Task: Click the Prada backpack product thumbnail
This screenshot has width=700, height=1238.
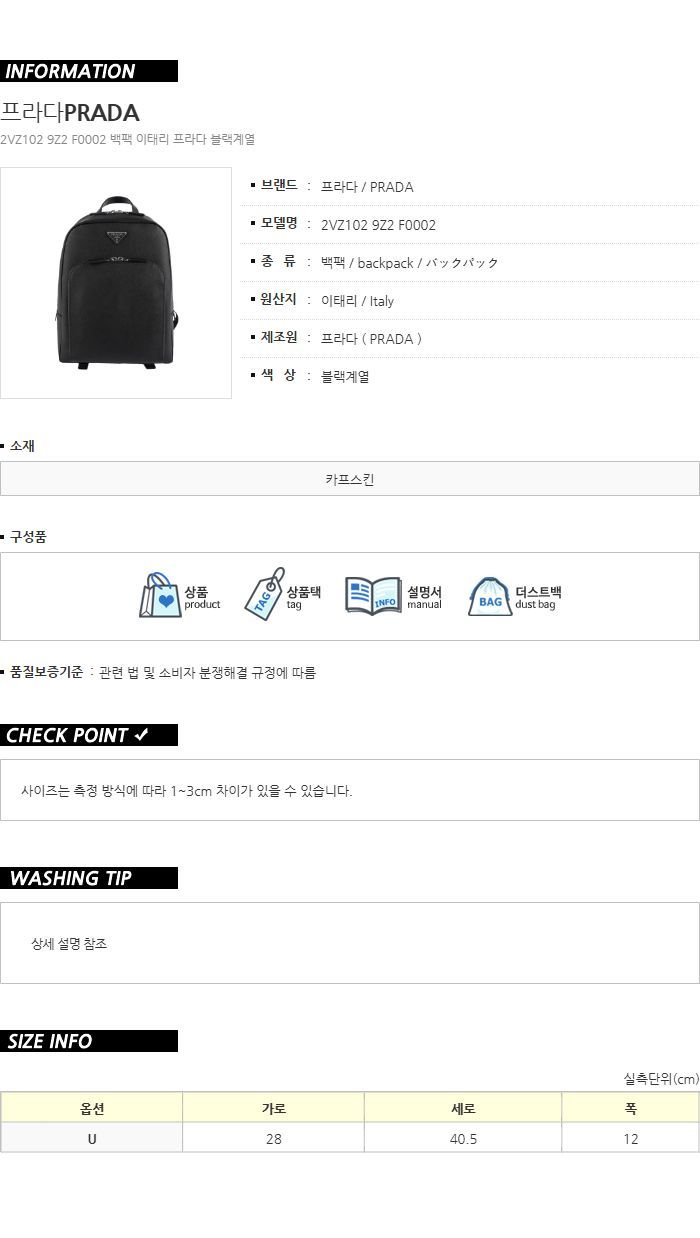Action: pos(116,283)
